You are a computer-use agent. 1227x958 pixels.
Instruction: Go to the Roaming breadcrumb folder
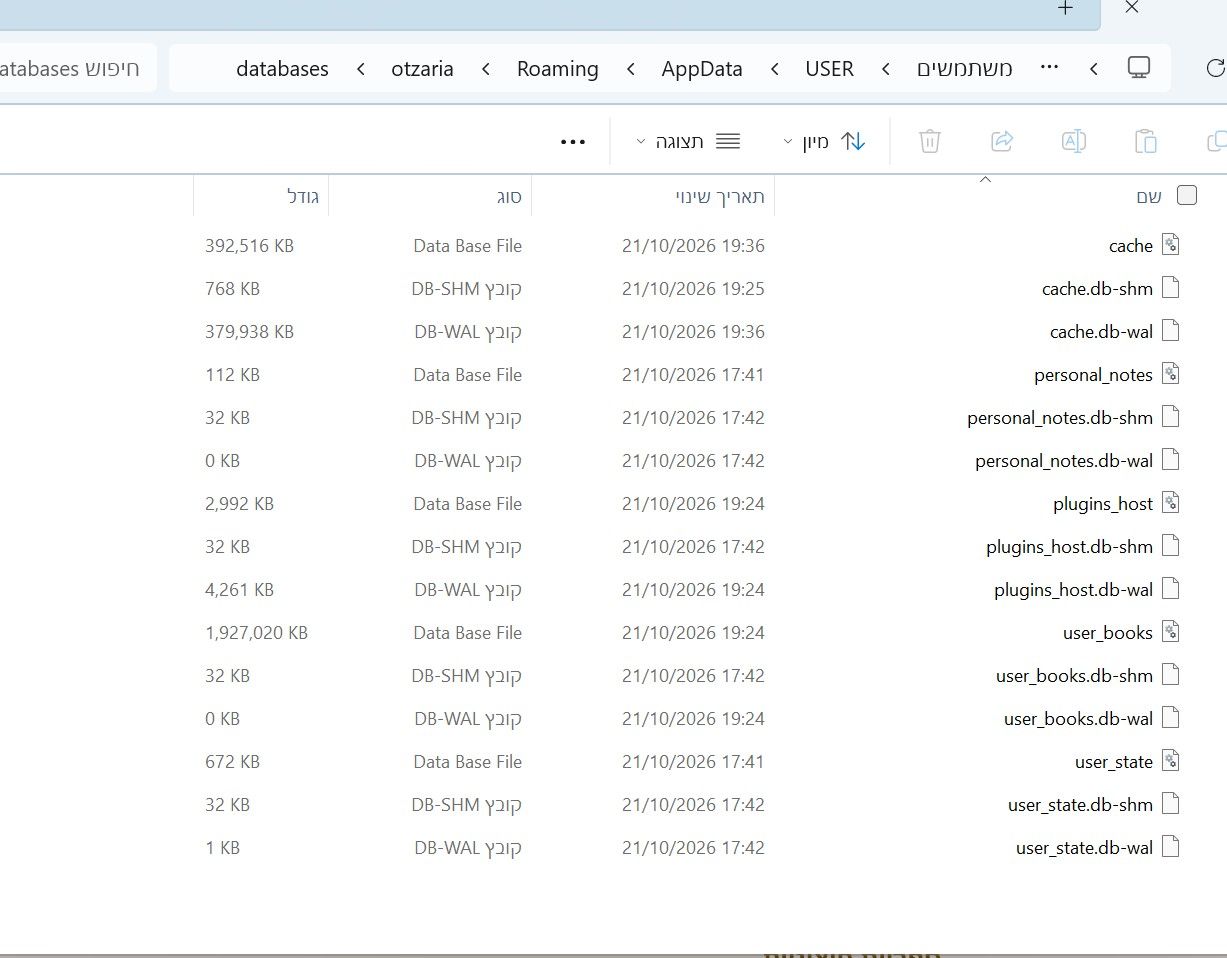tap(558, 68)
